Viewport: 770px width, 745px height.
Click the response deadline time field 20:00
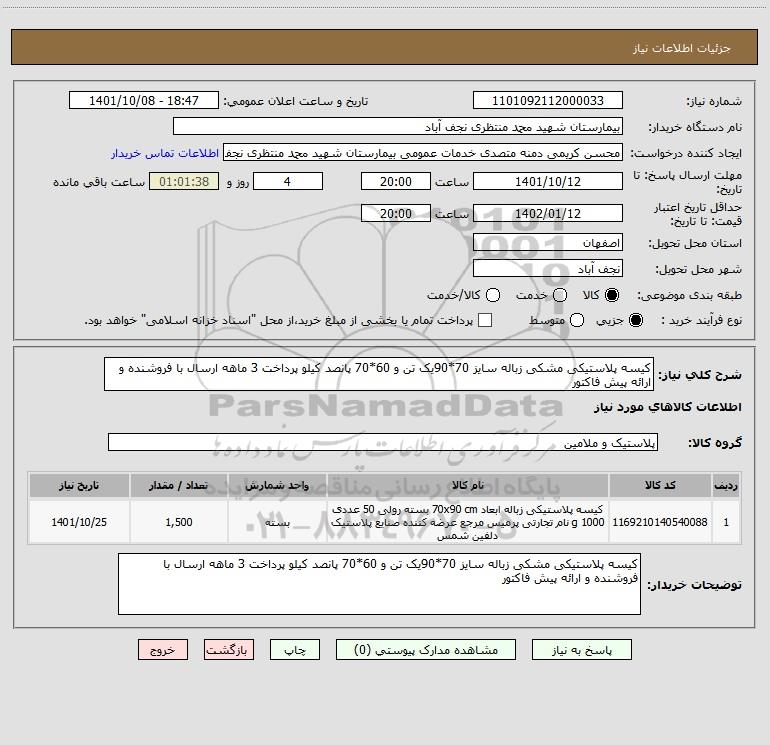(396, 181)
